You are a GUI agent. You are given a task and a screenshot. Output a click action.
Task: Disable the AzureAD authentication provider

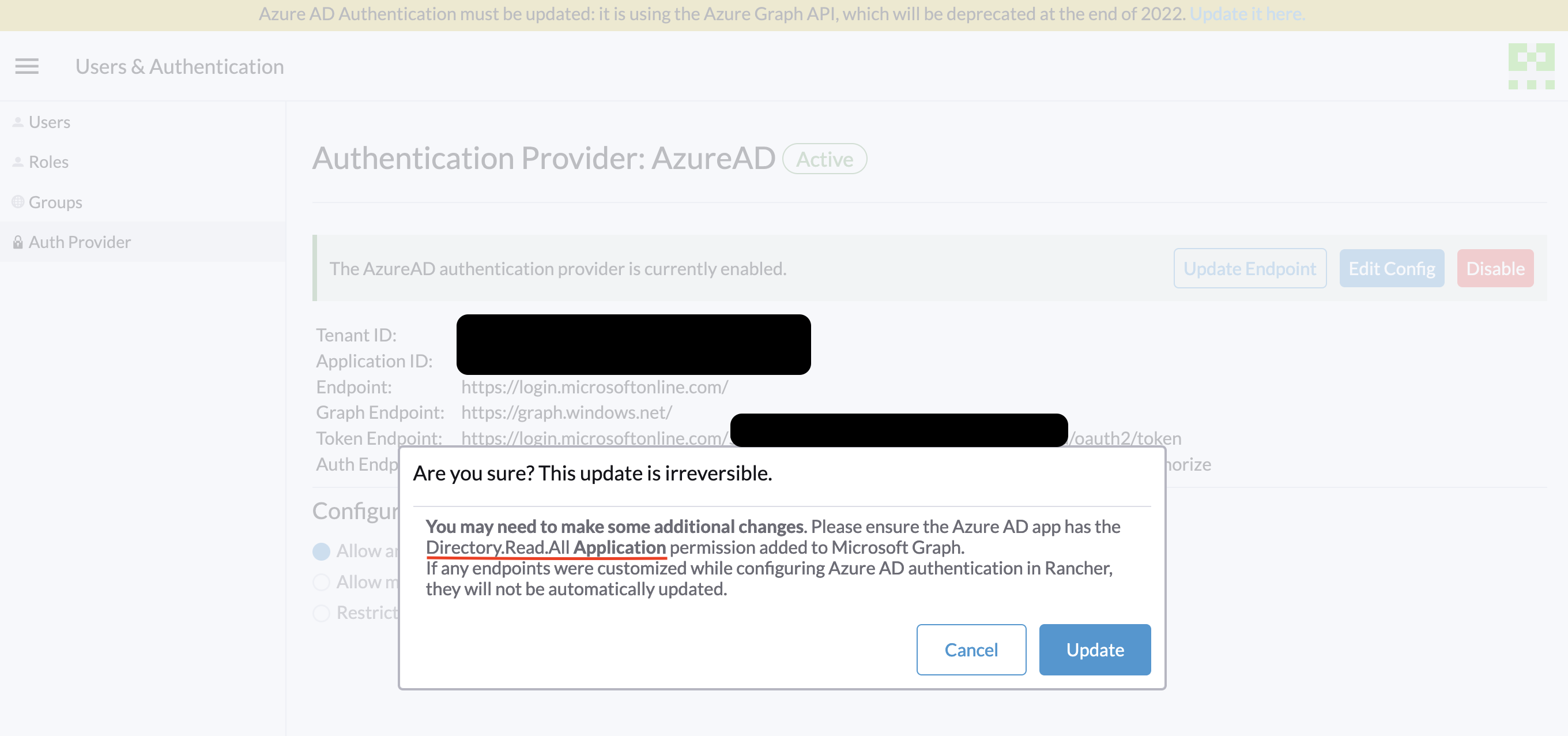[x=1495, y=268]
